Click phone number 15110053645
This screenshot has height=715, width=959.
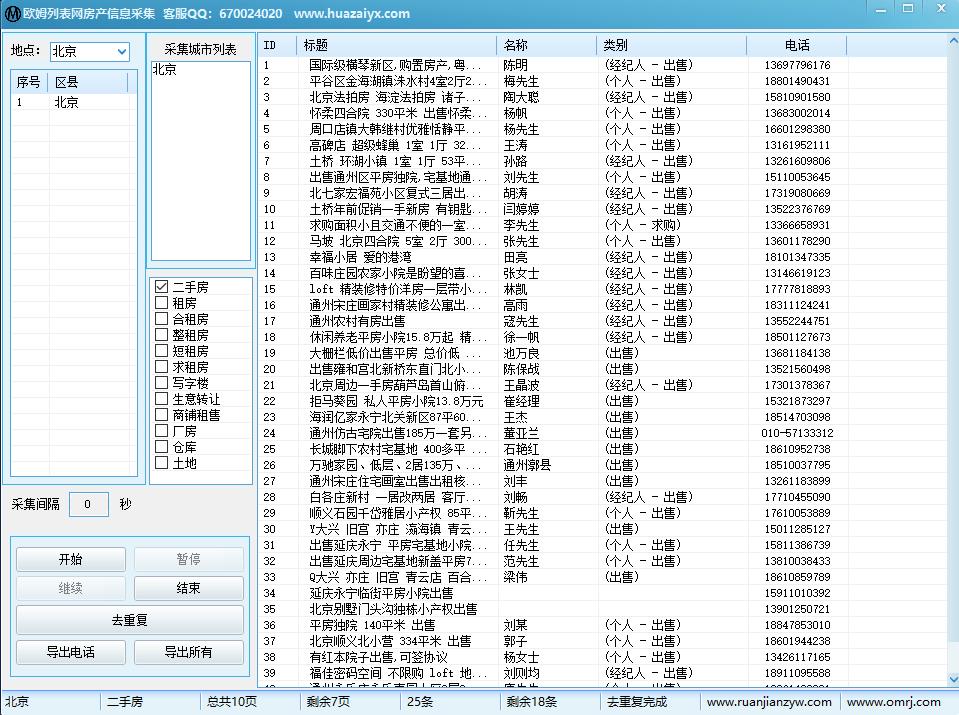(x=797, y=177)
